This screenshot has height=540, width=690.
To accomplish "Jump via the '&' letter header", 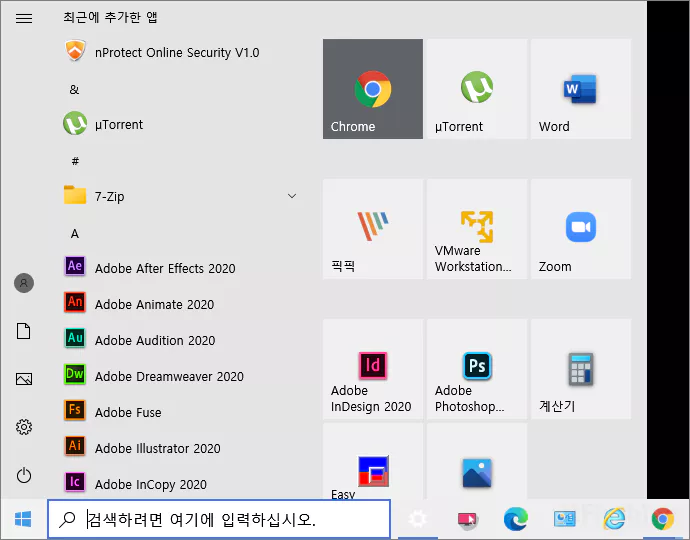I will [74, 90].
